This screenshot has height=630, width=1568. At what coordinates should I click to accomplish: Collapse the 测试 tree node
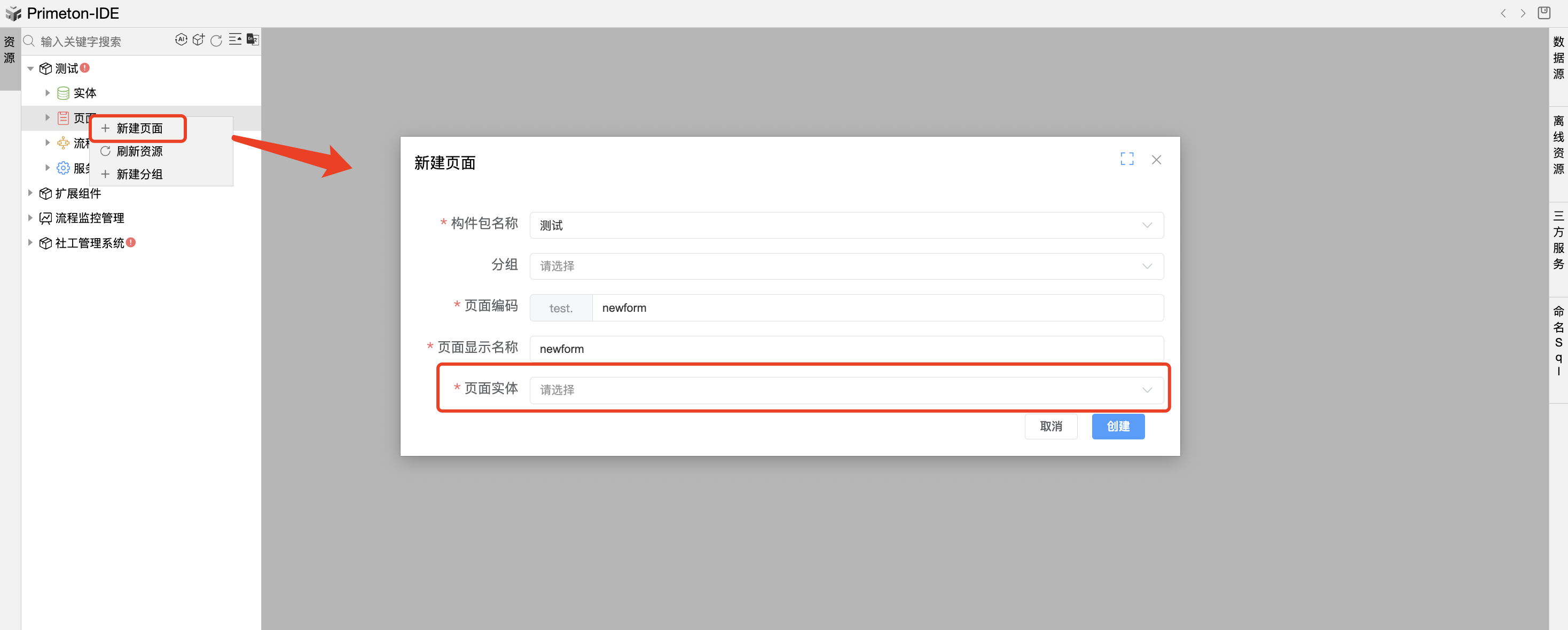click(30, 69)
